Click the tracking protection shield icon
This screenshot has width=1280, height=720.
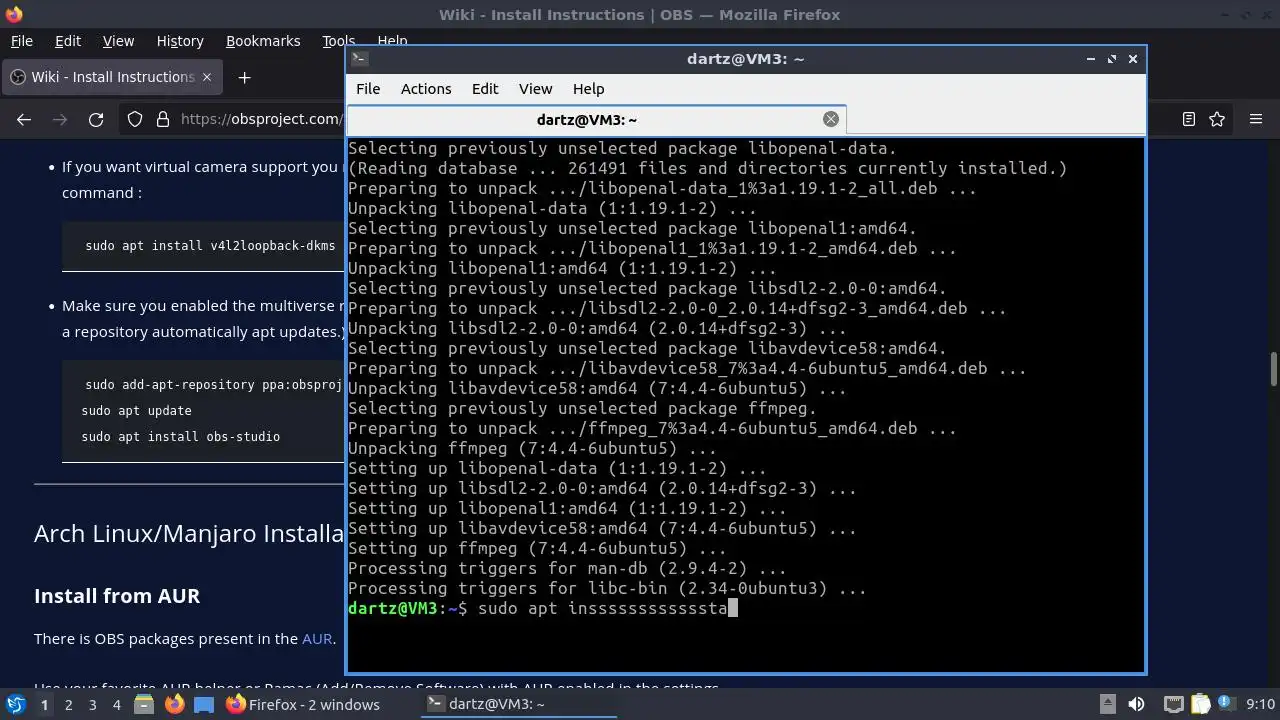135,119
